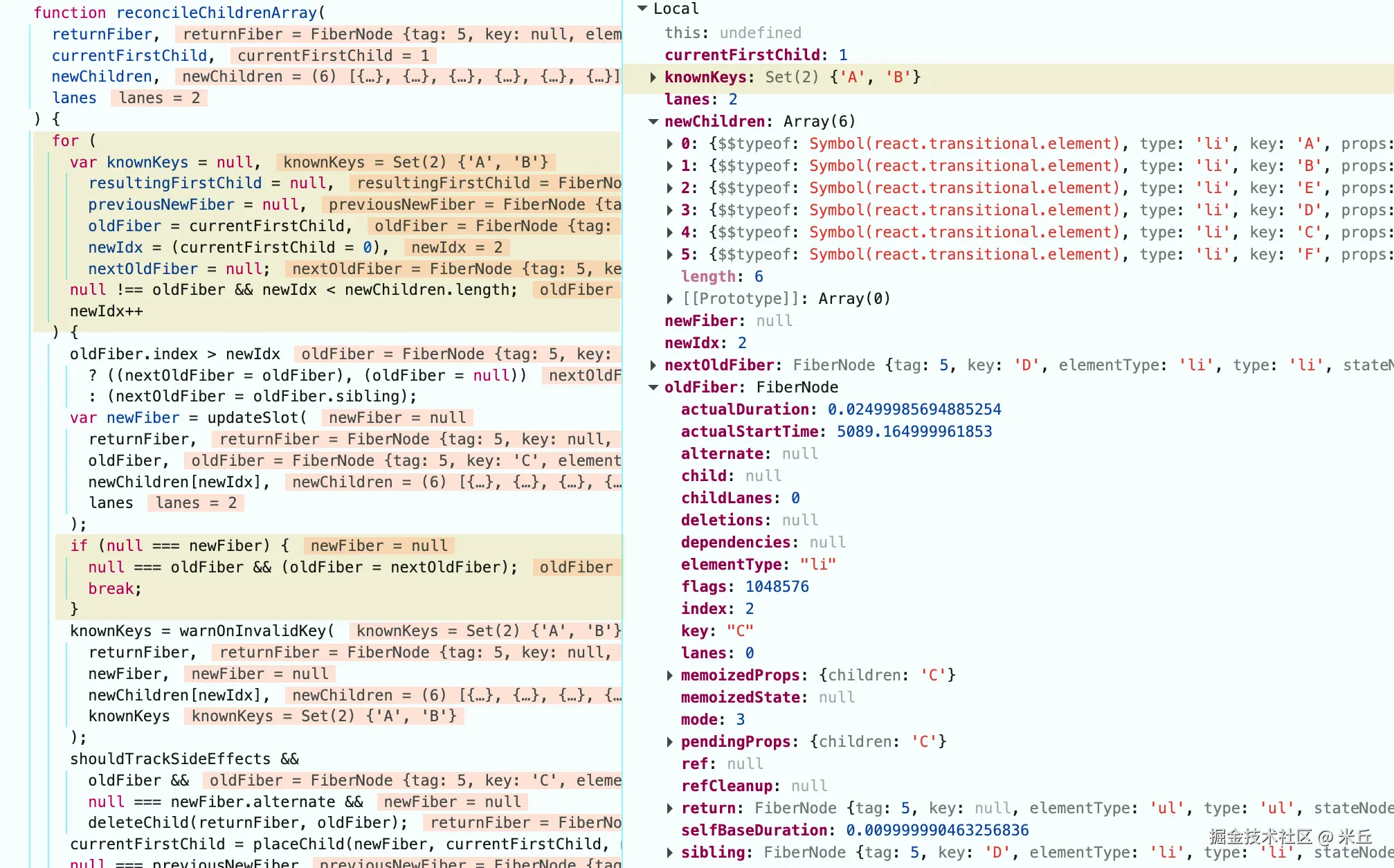This screenshot has width=1394, height=868.
Task: Click the 'resultingFirstChild = null,' code line
Action: click(211, 183)
